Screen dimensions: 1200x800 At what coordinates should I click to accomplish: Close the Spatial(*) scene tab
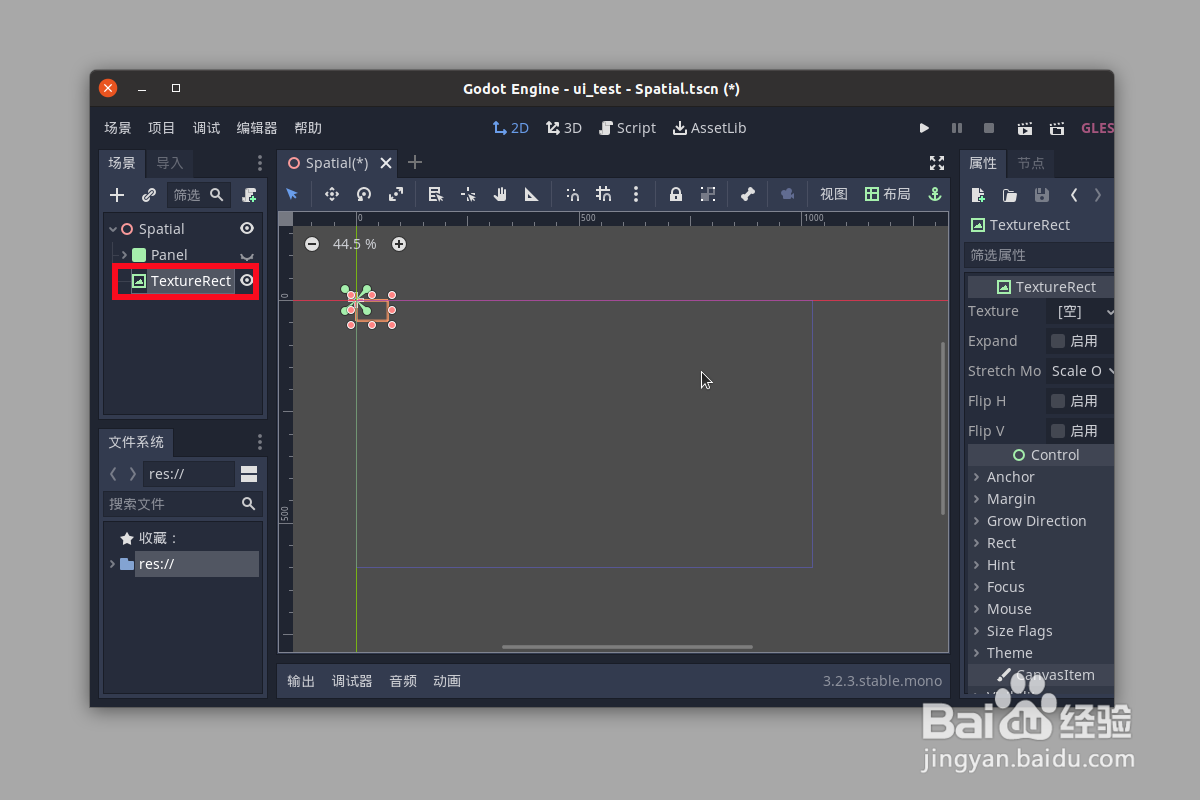(x=386, y=163)
